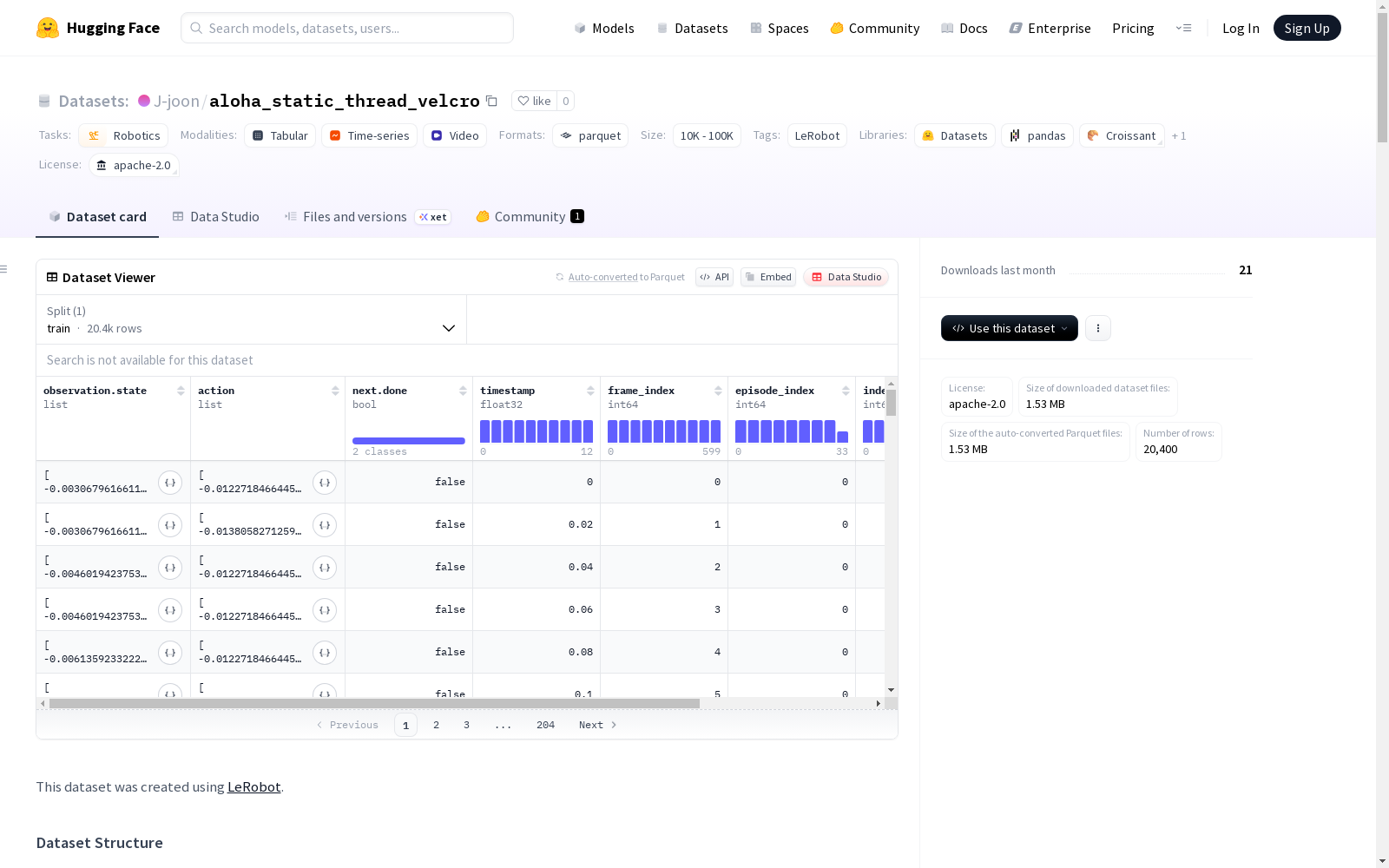The image size is (1389, 868).
Task: Open the Pricing page link
Action: 1133,28
